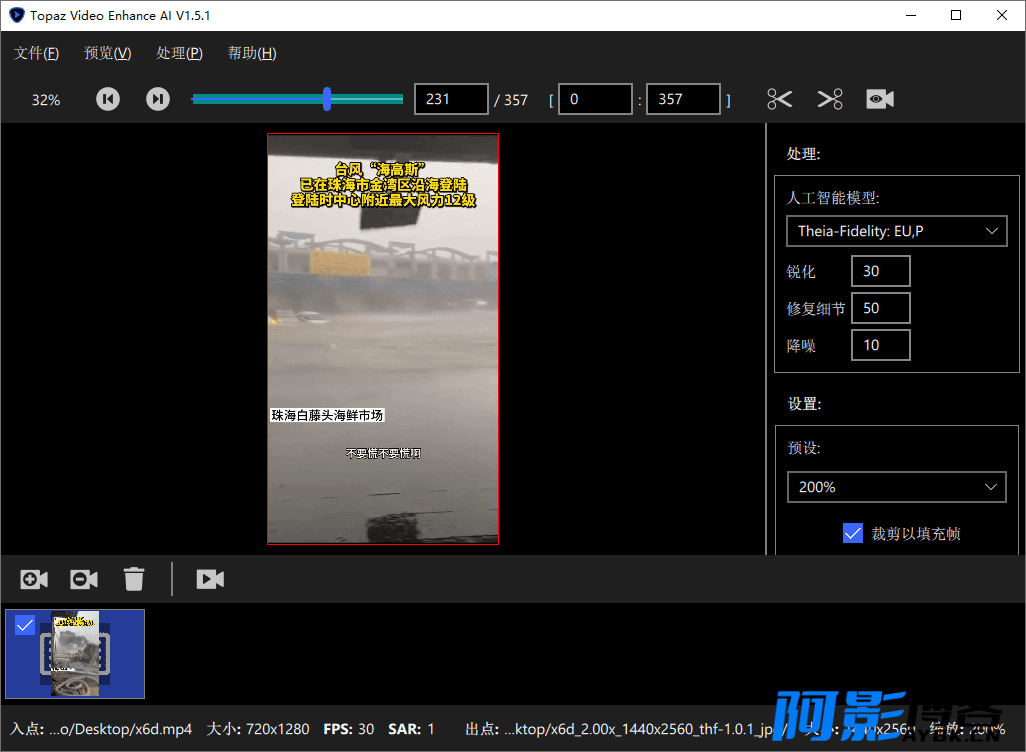The height and width of the screenshot is (752, 1026).
Task: Open the Theia-Fidelity AI model dropdown
Action: pyautogui.click(x=896, y=231)
